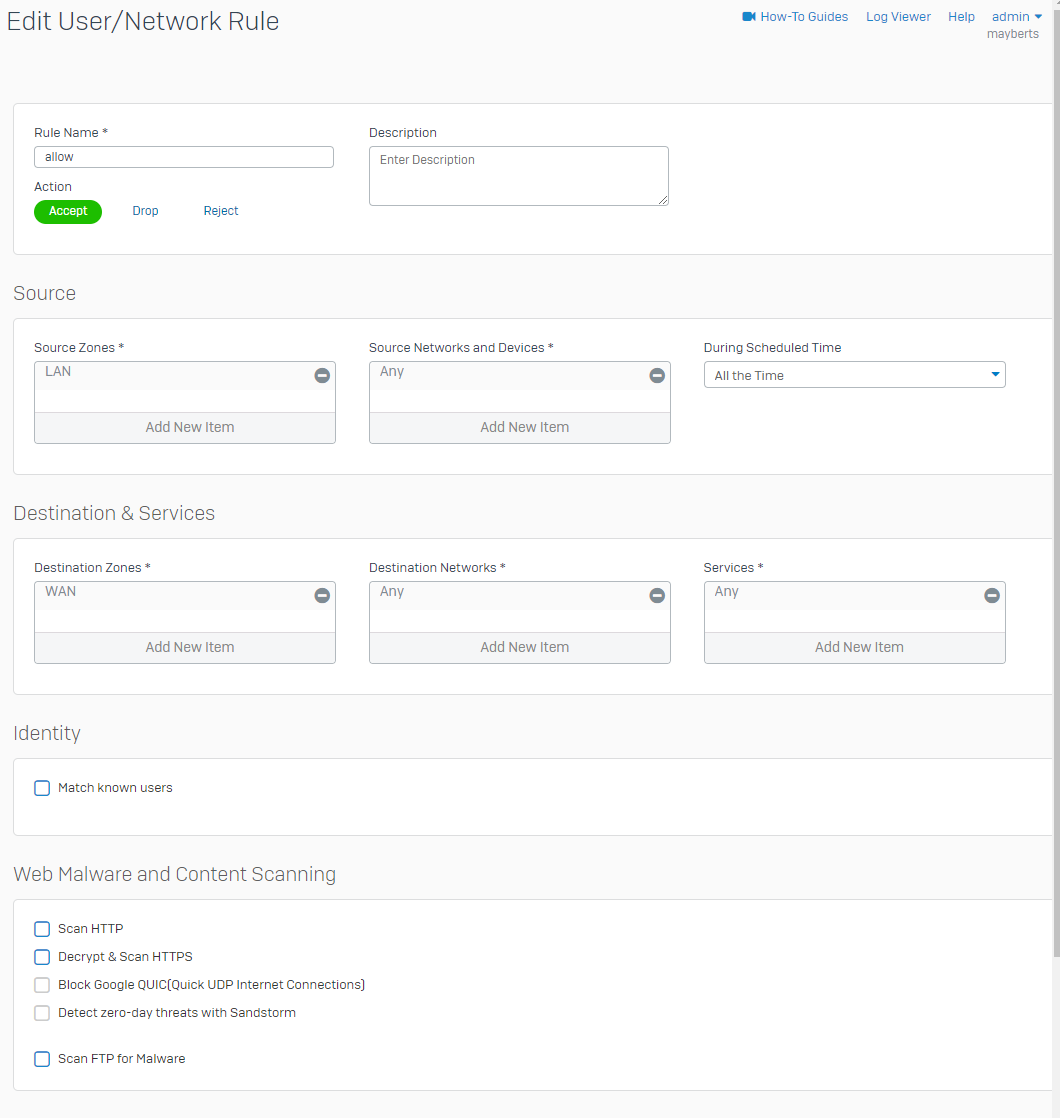This screenshot has width=1060, height=1118.
Task: Open the Help link
Action: [x=961, y=17]
